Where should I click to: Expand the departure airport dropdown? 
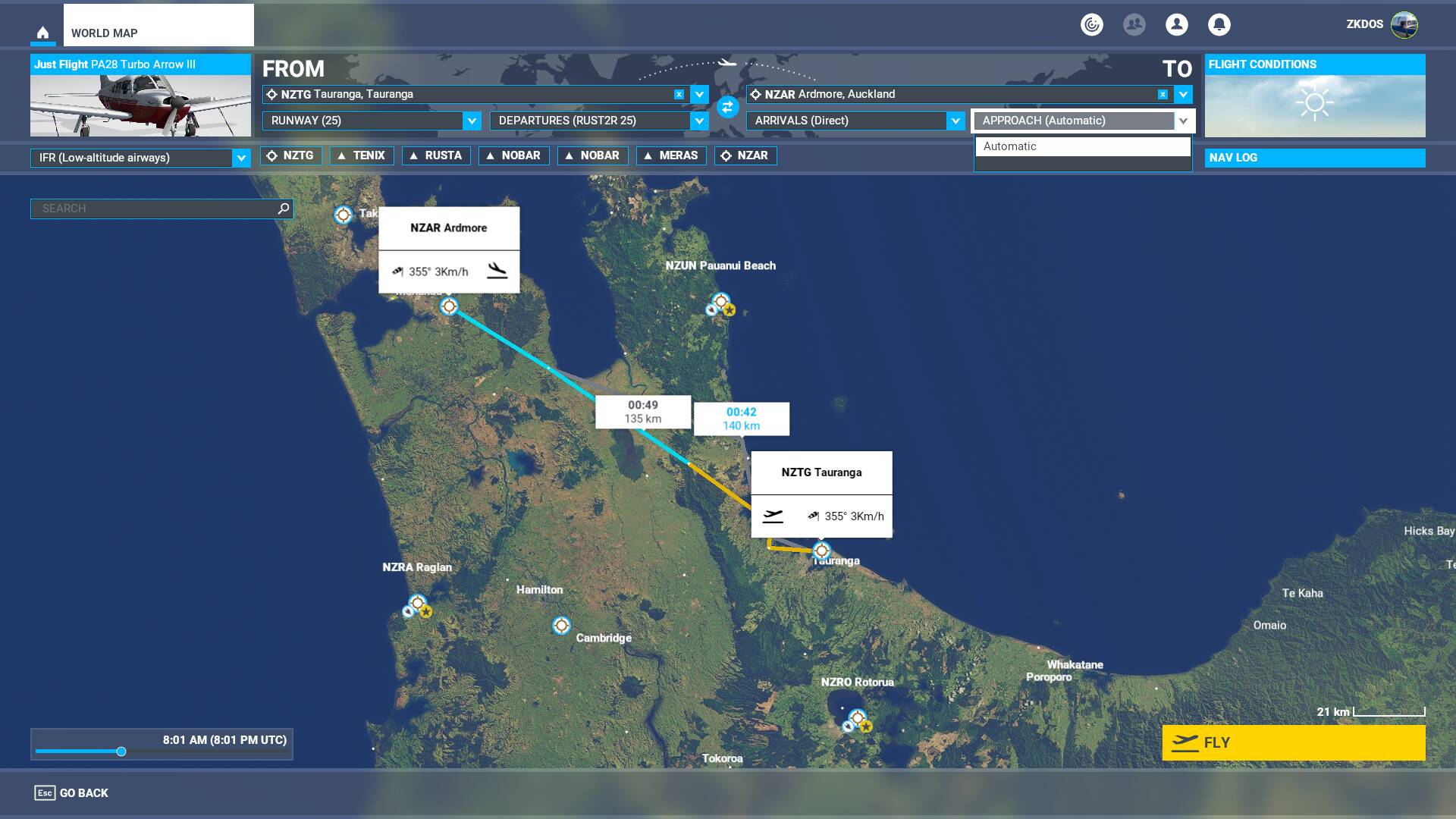click(x=699, y=94)
